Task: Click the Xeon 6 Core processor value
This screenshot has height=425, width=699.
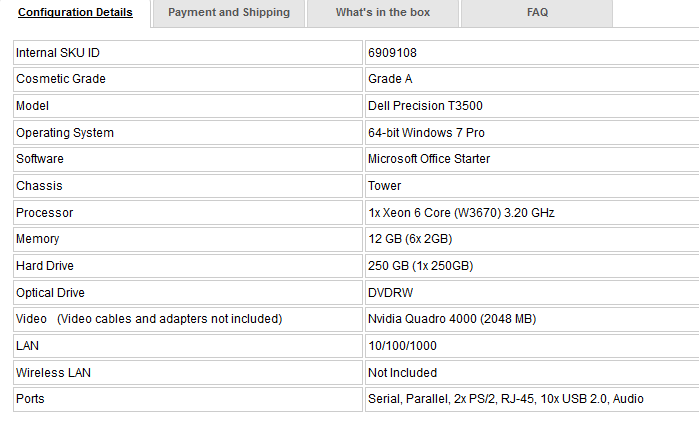Action: (461, 213)
